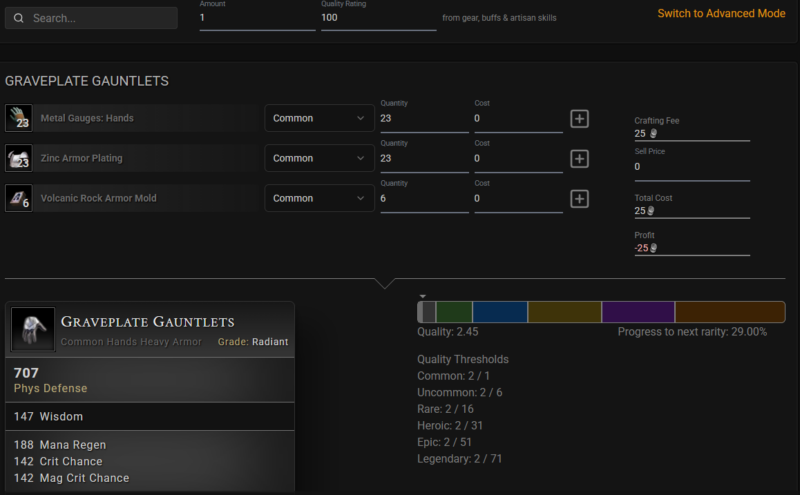Open rarity dropdown for Metal Gauges: Hands
This screenshot has width=800, height=495.
[x=319, y=118]
